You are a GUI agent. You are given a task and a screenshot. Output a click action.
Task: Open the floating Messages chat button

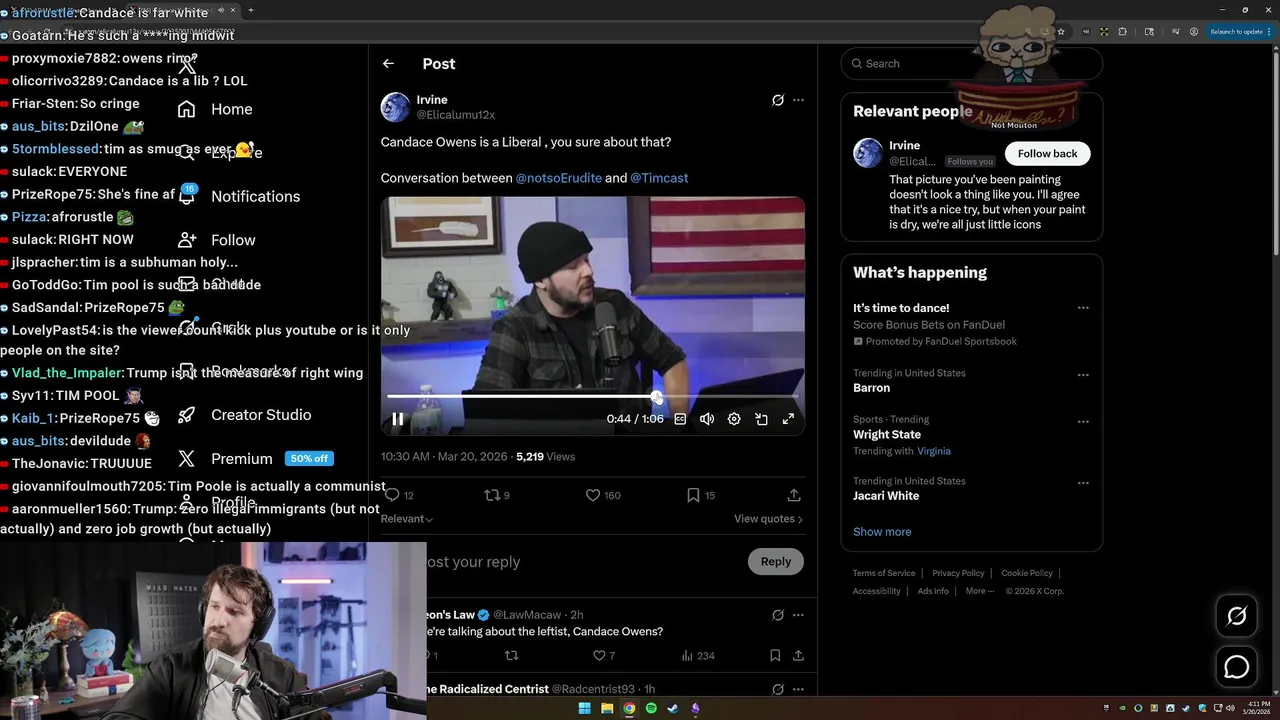pyautogui.click(x=1236, y=666)
